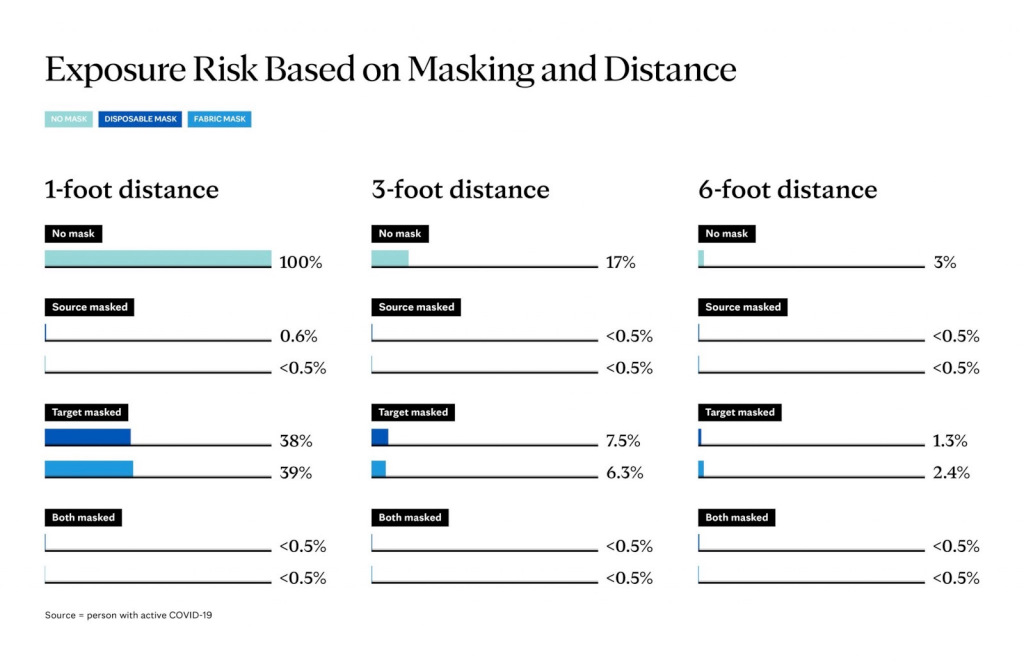Select the "6-foot distance" heading
The height and width of the screenshot is (662, 1024).
(787, 189)
